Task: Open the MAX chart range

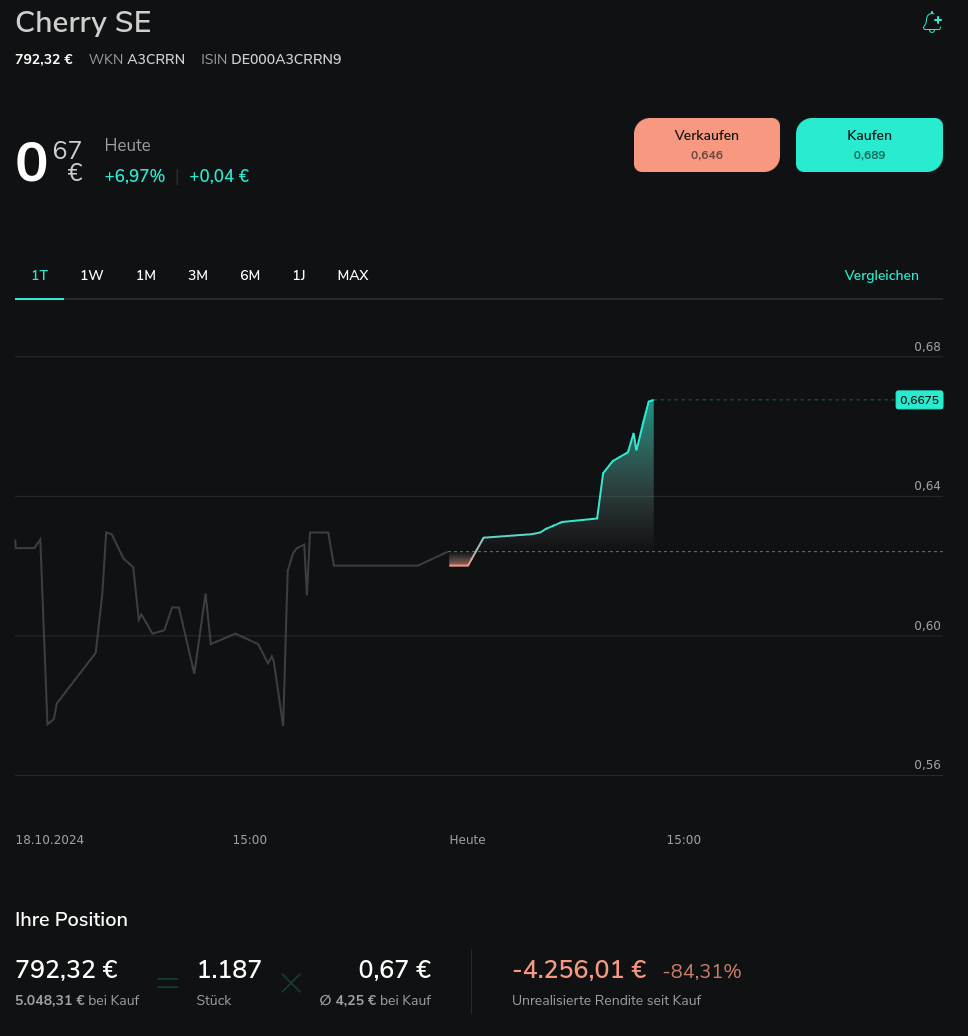Action: coord(353,276)
